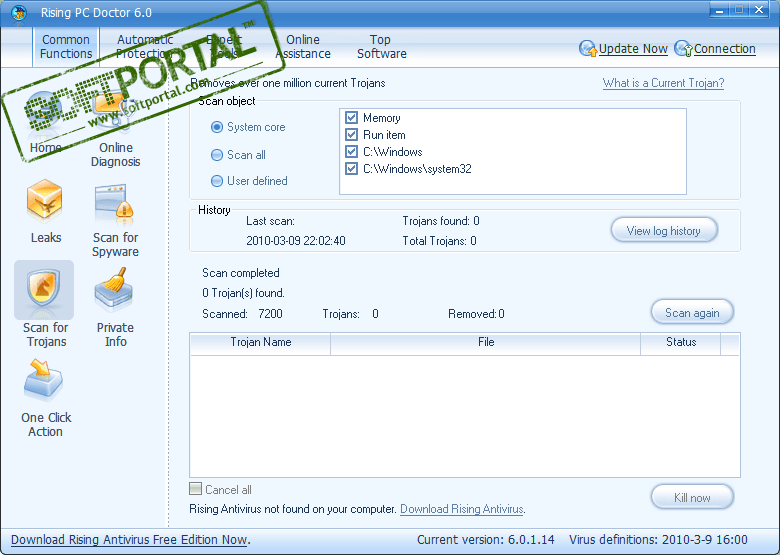The height and width of the screenshot is (555, 780).
Task: Click the Connection globe icon
Action: (x=683, y=49)
